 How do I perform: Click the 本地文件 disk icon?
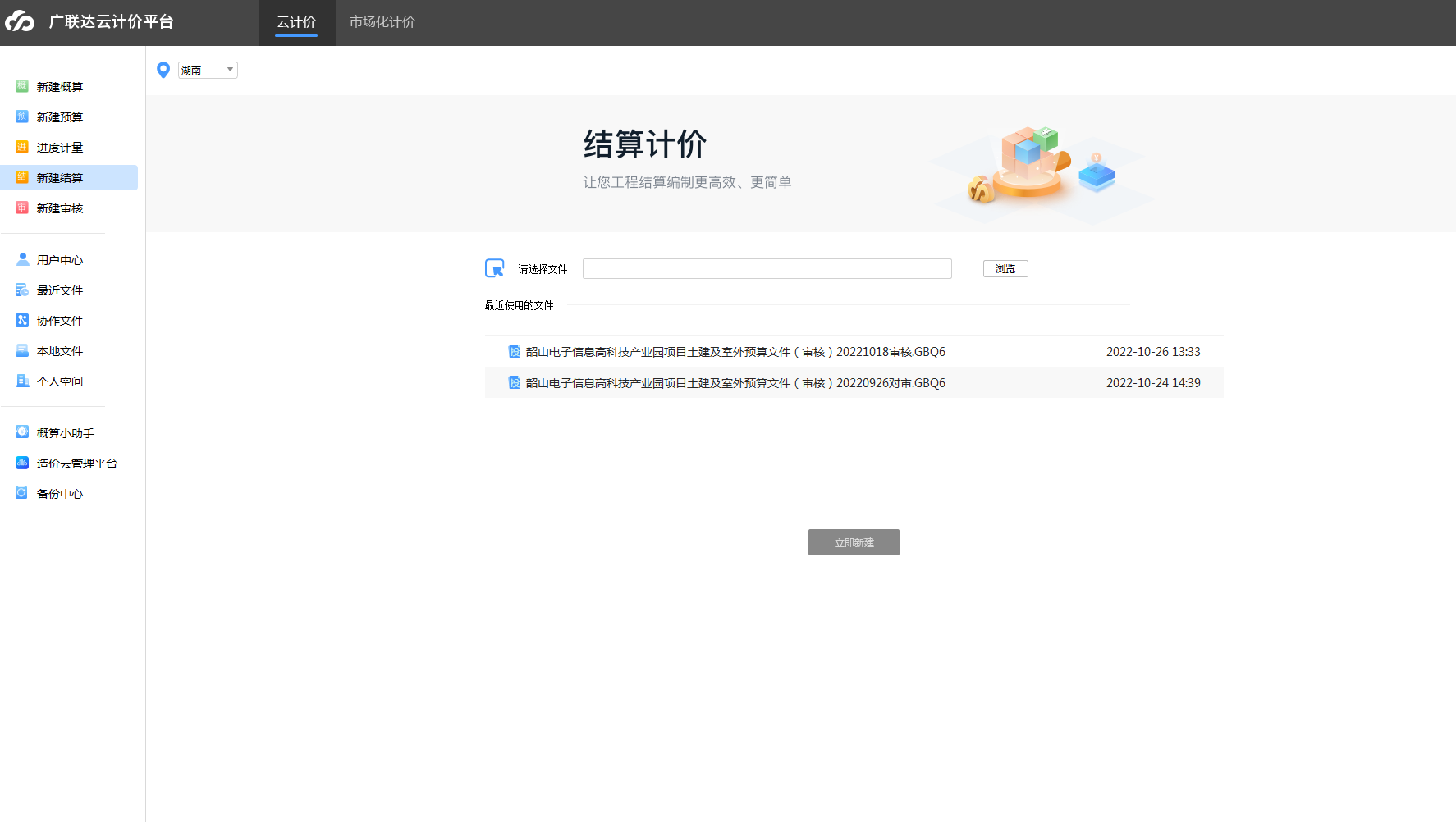[x=22, y=350]
